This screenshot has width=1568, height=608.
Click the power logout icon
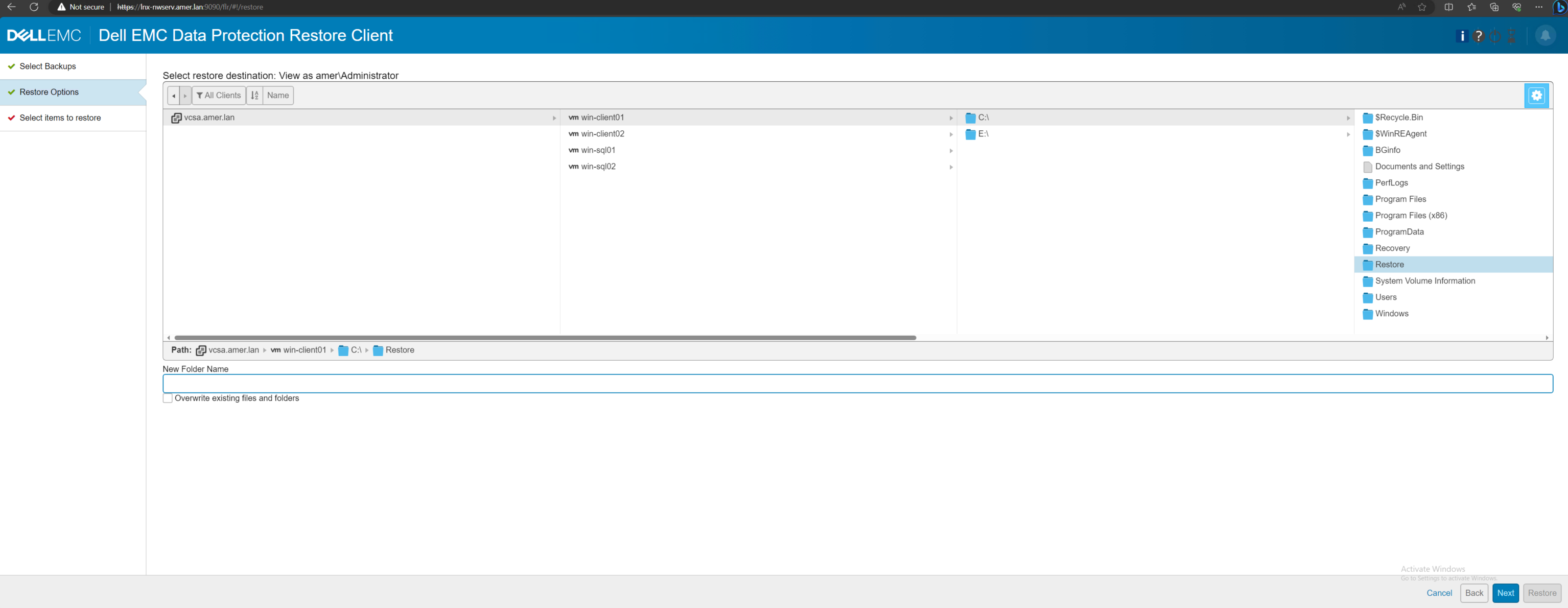(x=1495, y=36)
